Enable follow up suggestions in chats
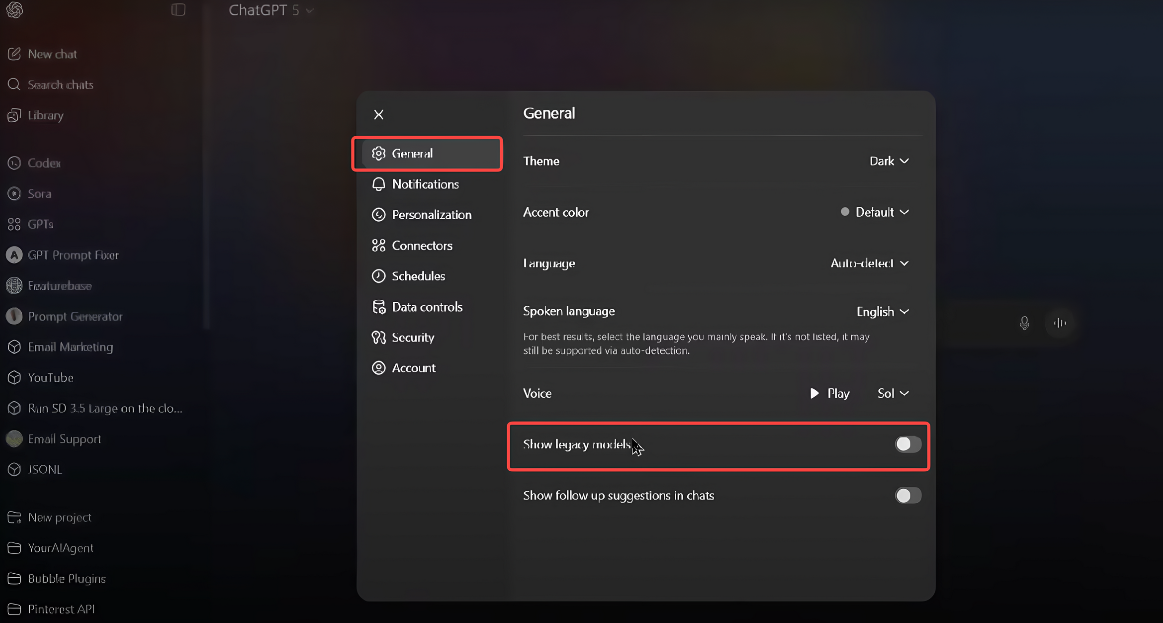 pyautogui.click(x=907, y=495)
